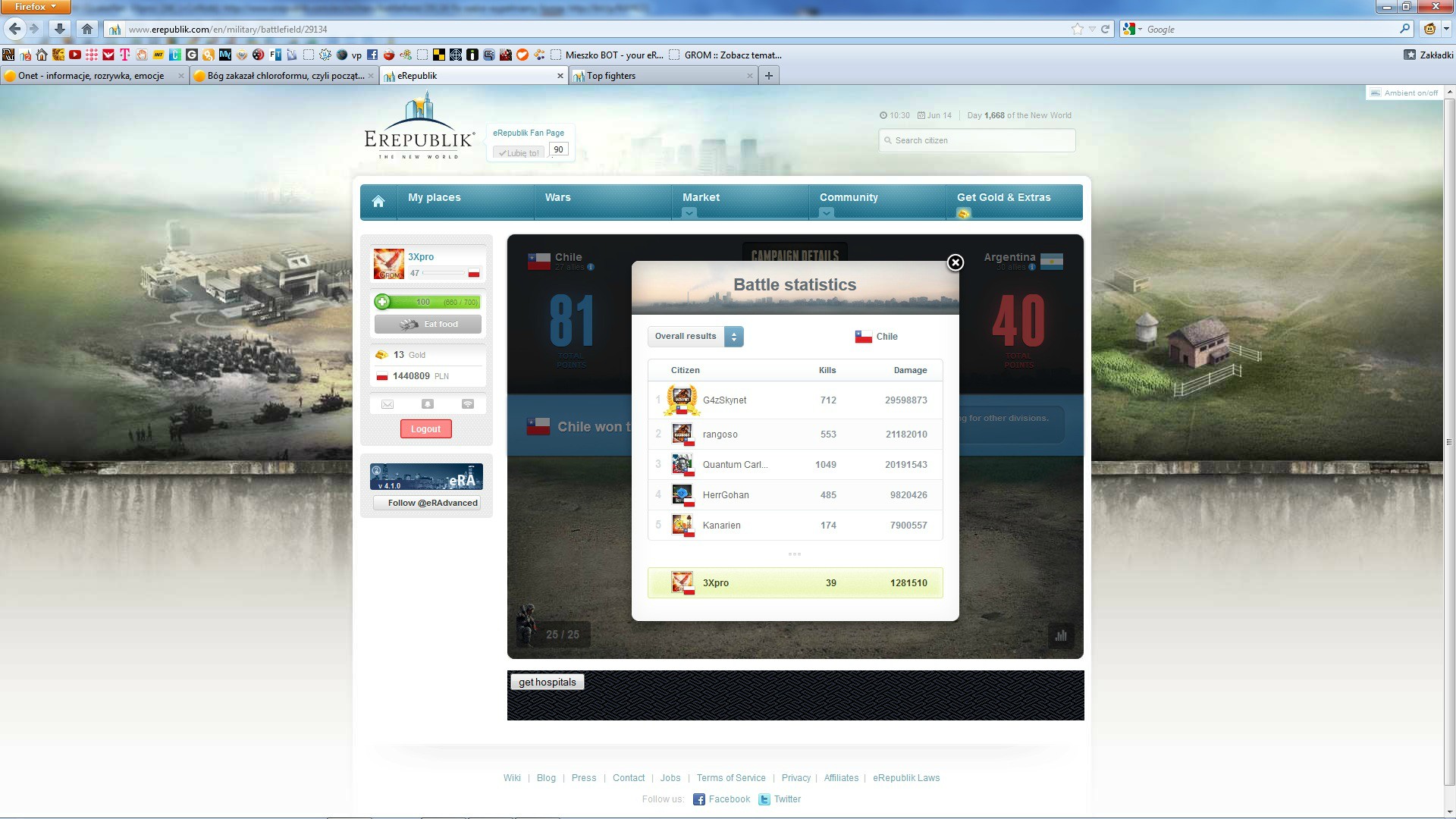The width and height of the screenshot is (1456, 819).
Task: Open the subscriptions feed icon
Action: [x=468, y=404]
